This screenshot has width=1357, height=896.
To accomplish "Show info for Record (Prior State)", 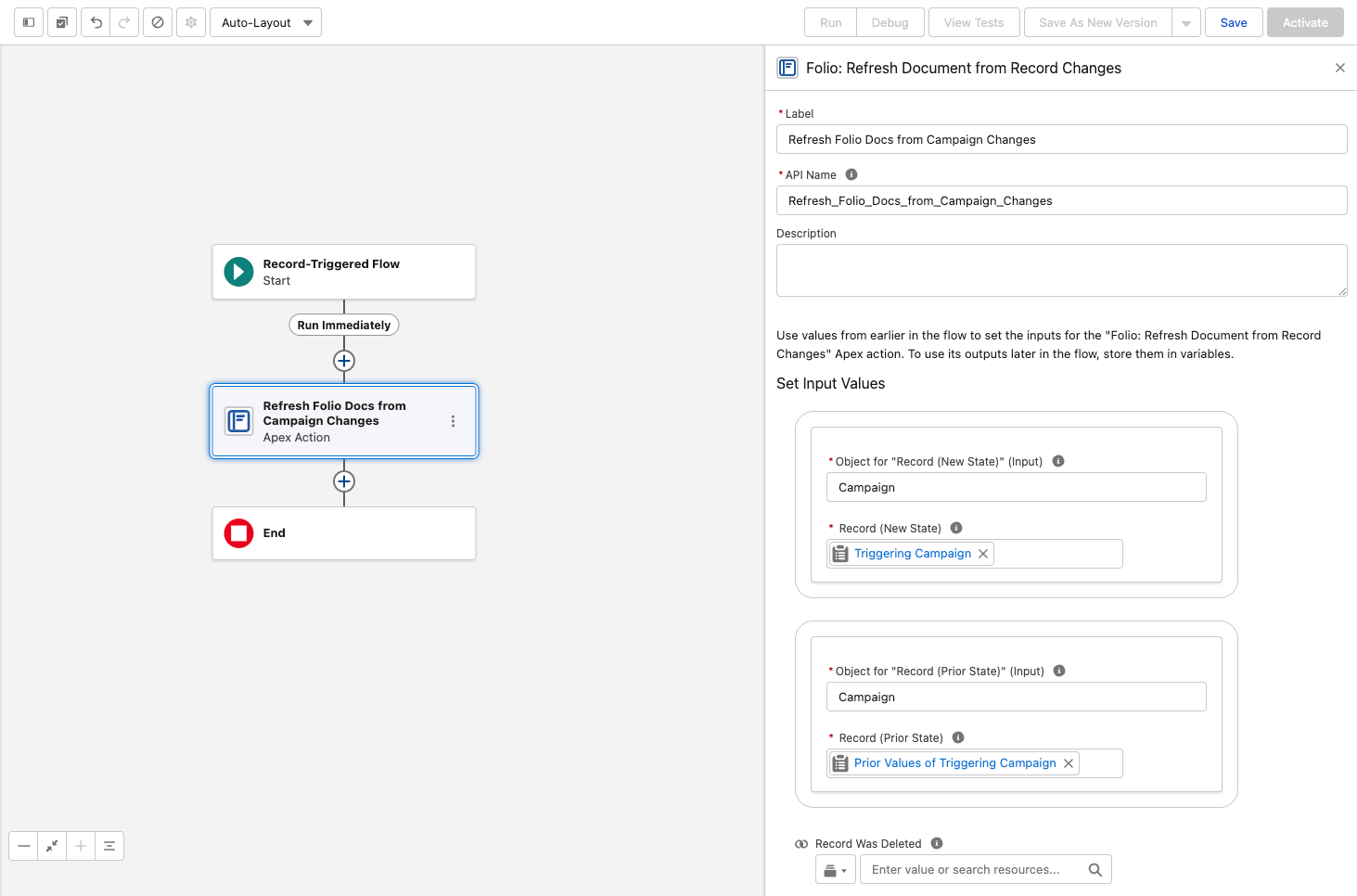I will (958, 737).
